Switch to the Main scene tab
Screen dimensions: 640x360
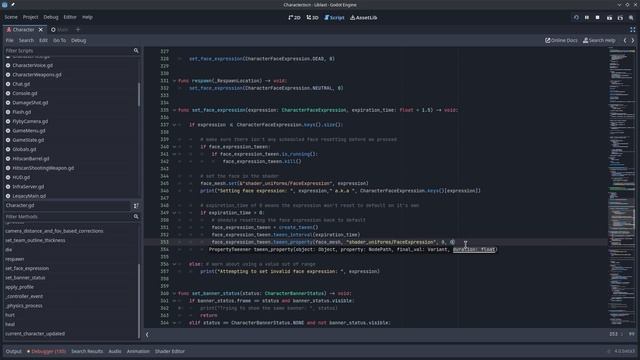tap(60, 30)
